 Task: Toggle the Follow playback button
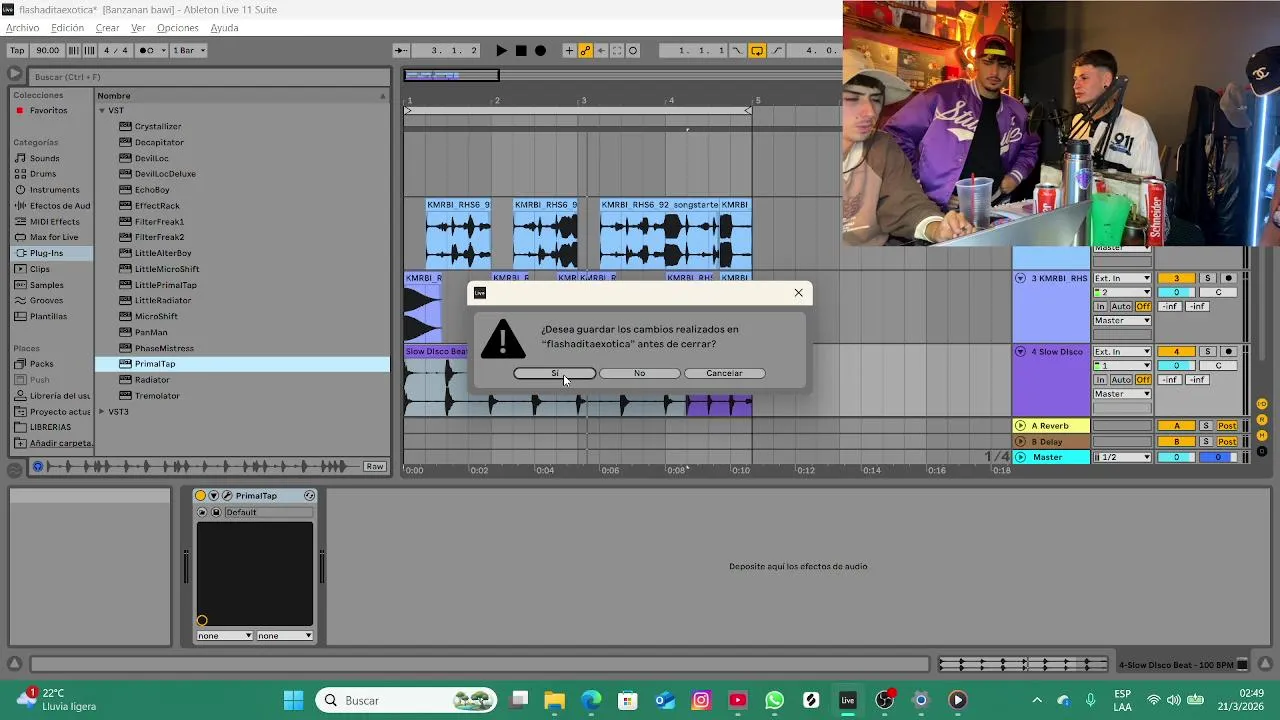[x=400, y=51]
